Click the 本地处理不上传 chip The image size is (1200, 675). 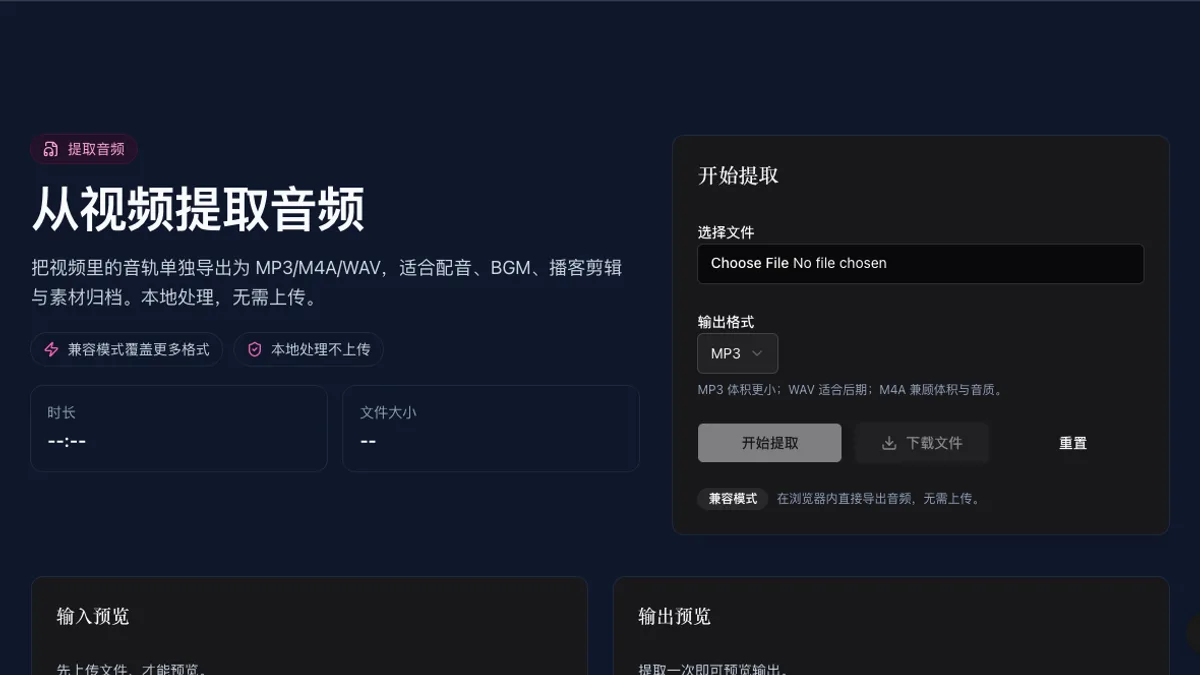click(309, 350)
